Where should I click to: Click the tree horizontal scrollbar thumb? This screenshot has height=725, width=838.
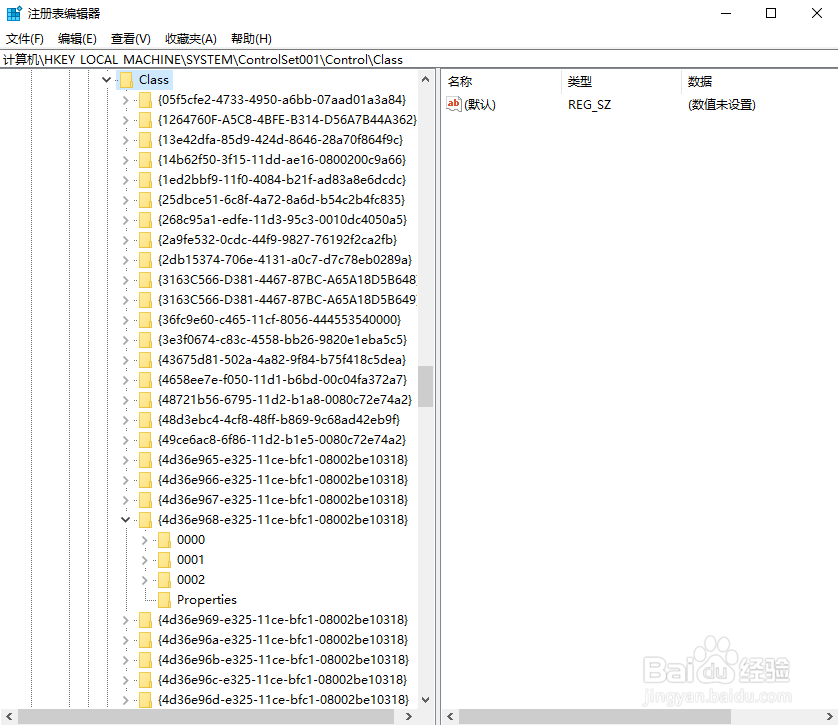click(206, 716)
